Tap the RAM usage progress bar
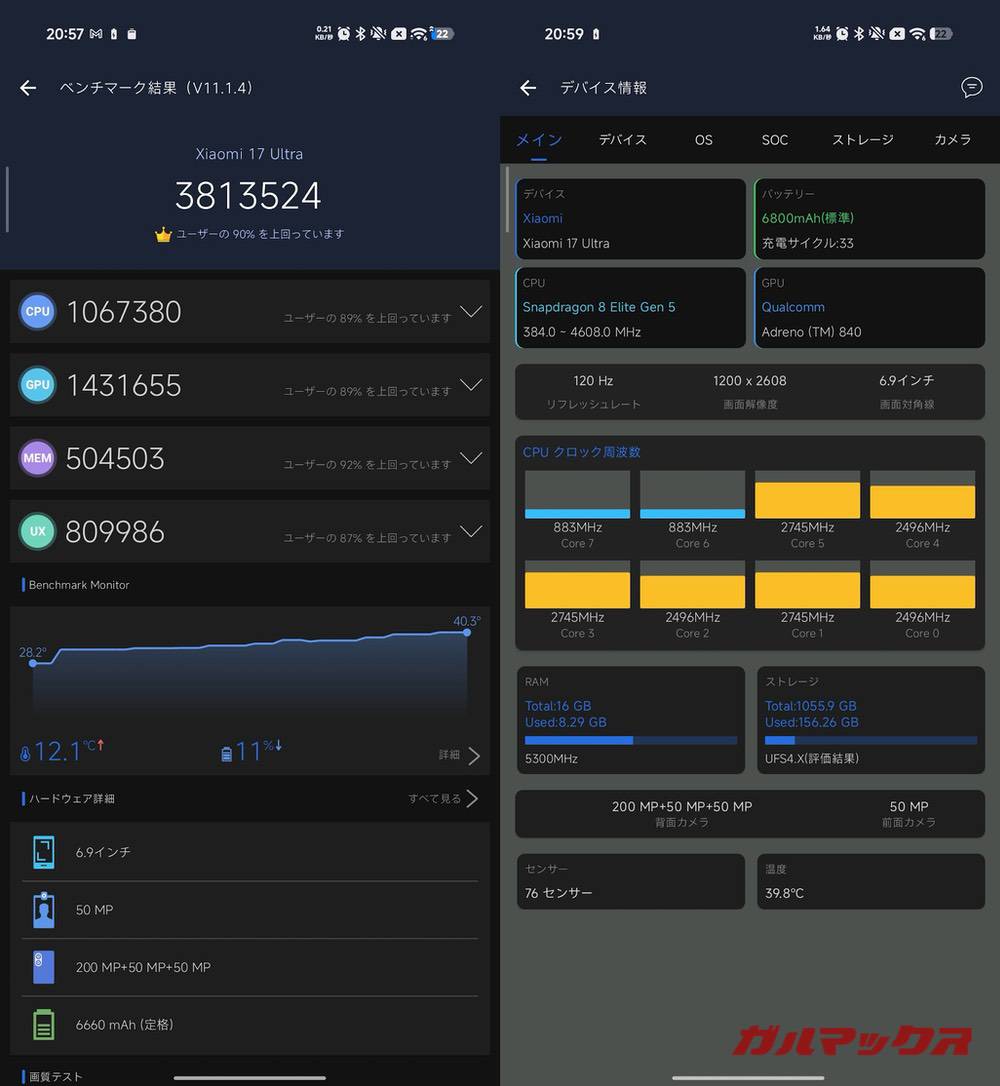This screenshot has width=1000, height=1086. coord(631,740)
